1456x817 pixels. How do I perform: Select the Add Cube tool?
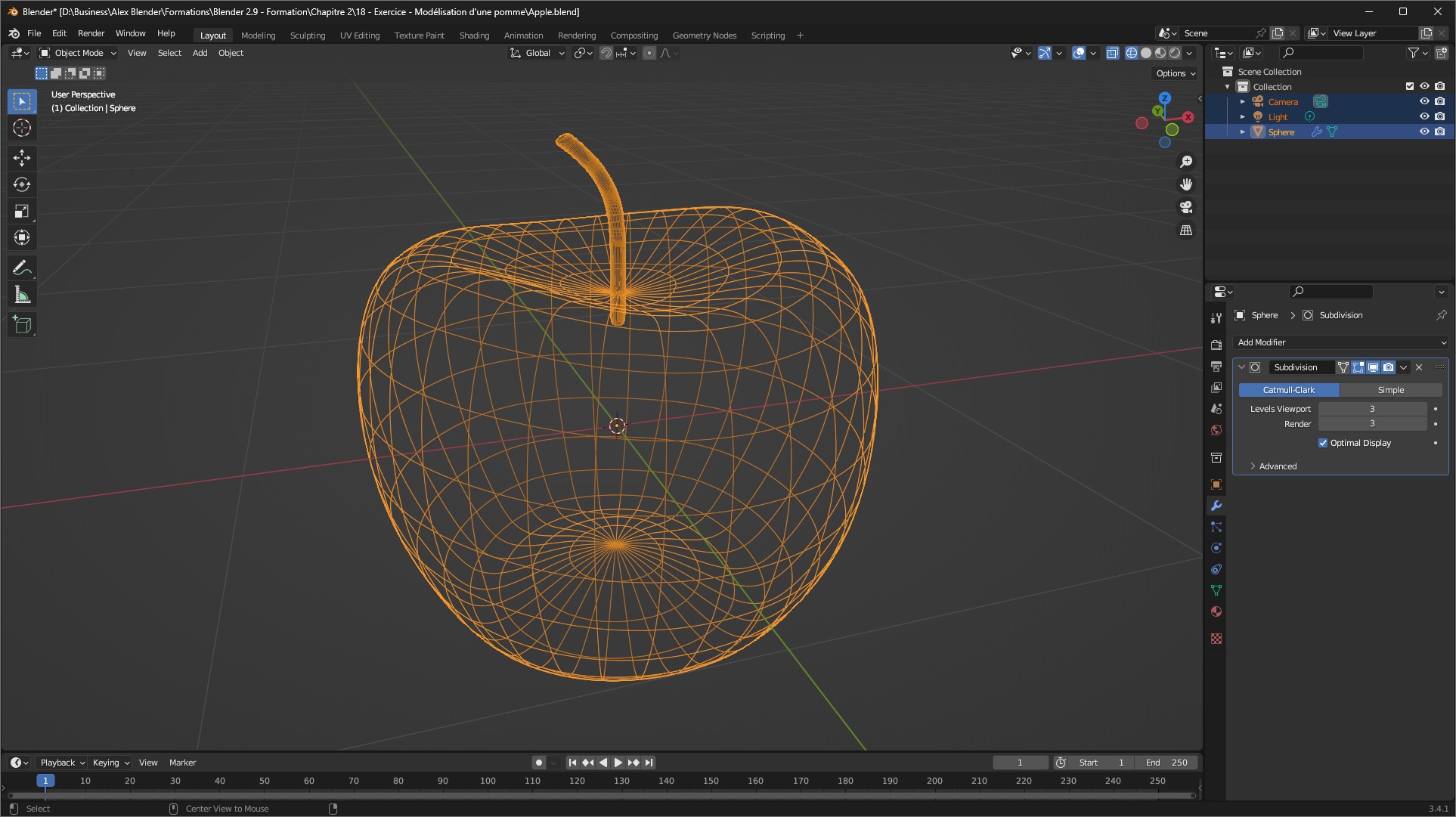[x=22, y=324]
